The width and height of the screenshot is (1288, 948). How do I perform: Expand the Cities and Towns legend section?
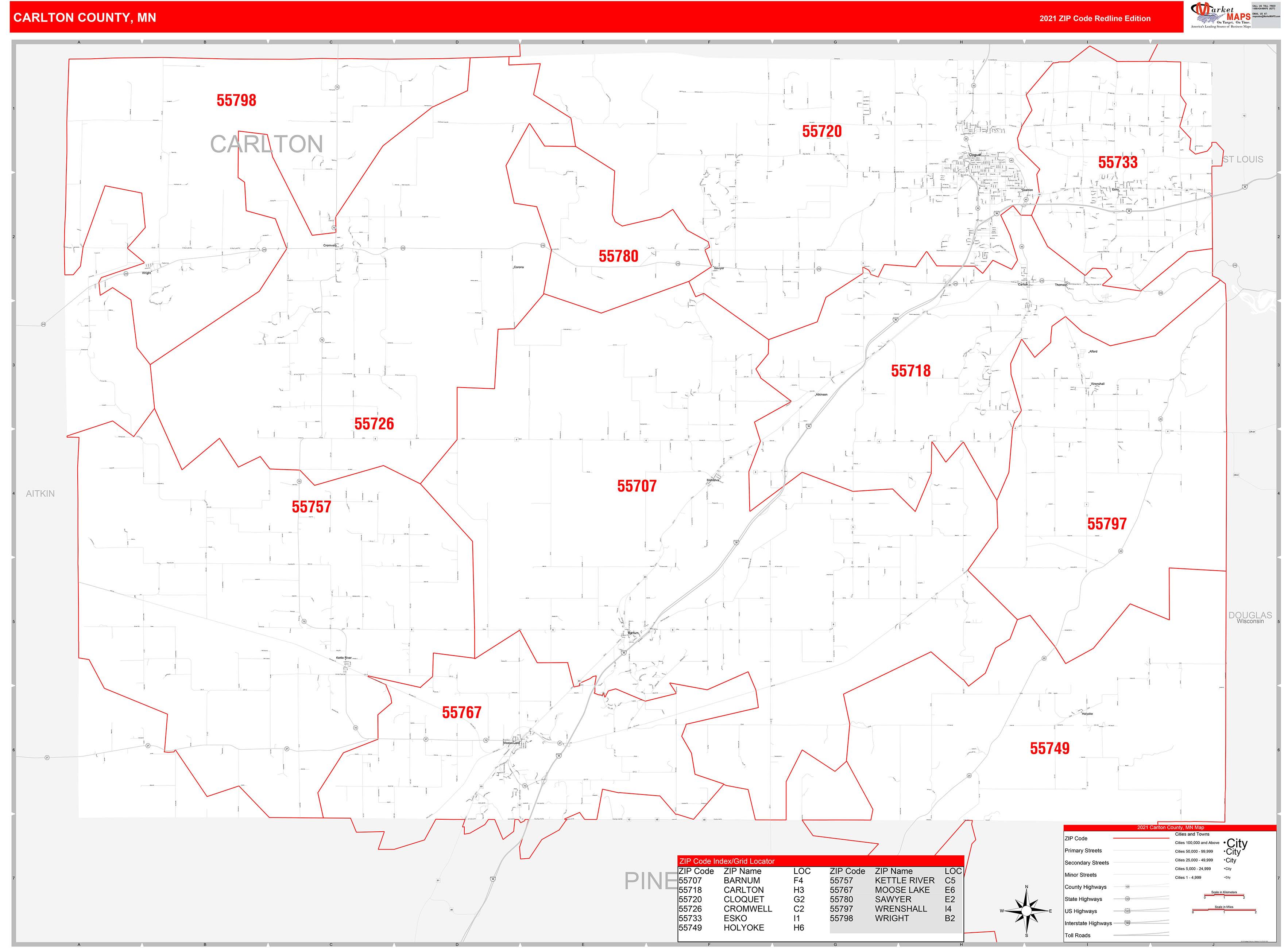[x=1193, y=834]
